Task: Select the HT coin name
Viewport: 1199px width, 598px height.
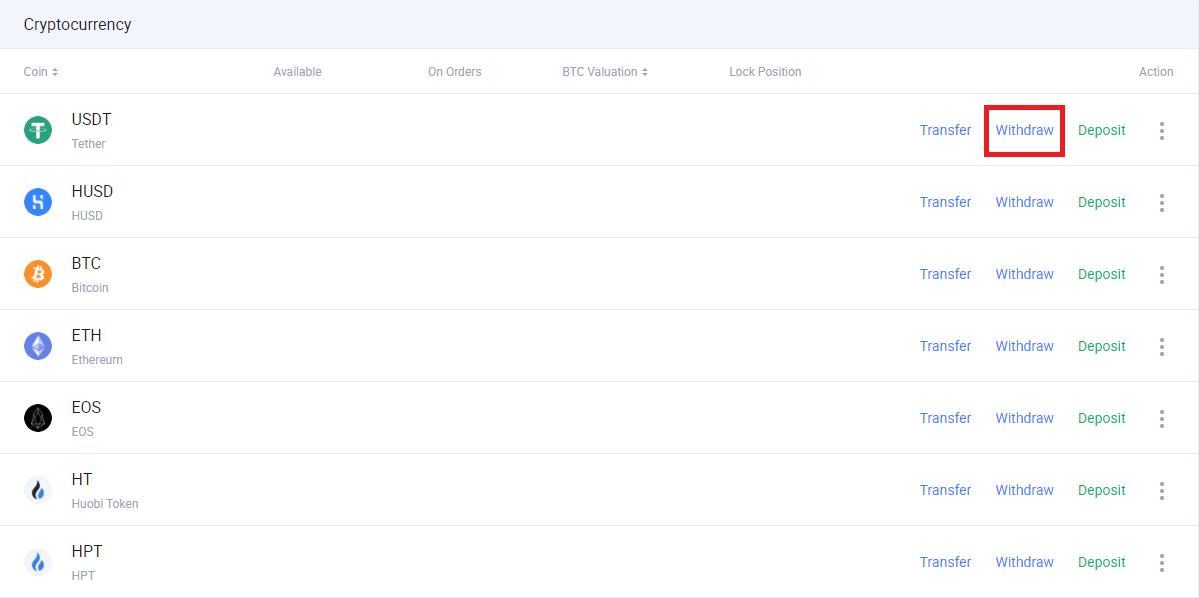Action: tap(82, 479)
